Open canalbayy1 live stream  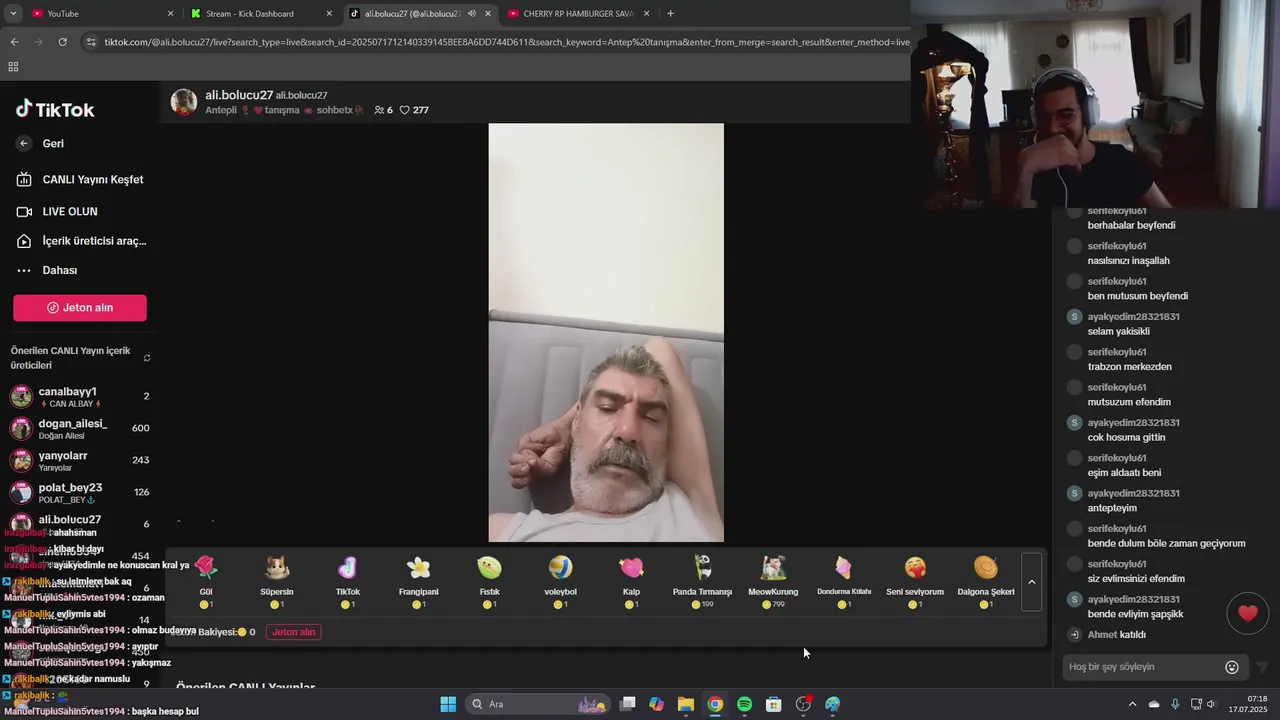(80, 396)
